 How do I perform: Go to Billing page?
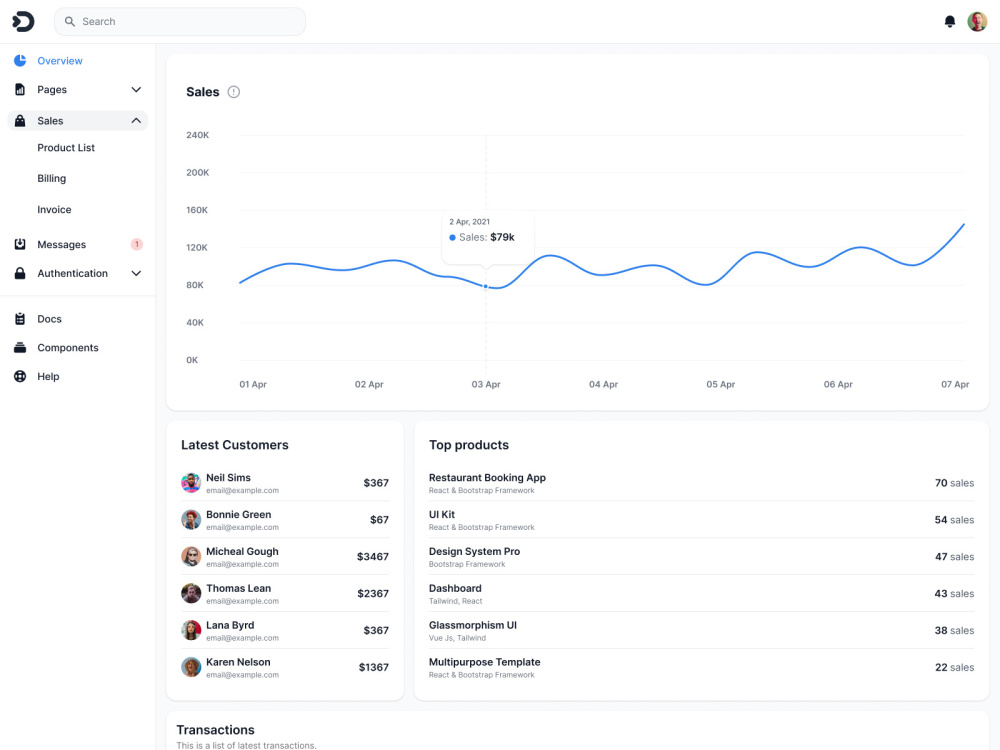tap(52, 179)
